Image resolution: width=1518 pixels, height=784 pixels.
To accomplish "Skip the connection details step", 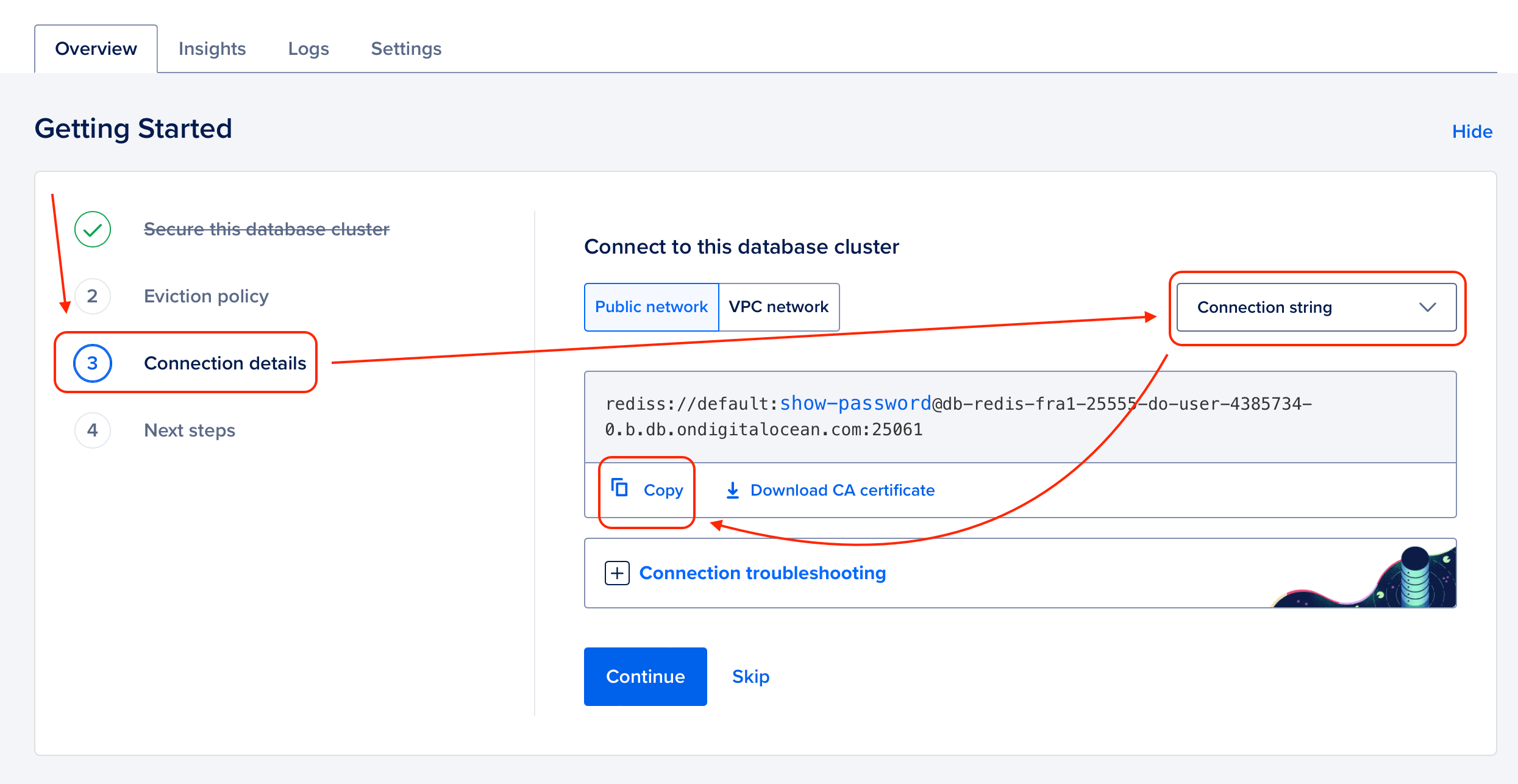I will (750, 676).
